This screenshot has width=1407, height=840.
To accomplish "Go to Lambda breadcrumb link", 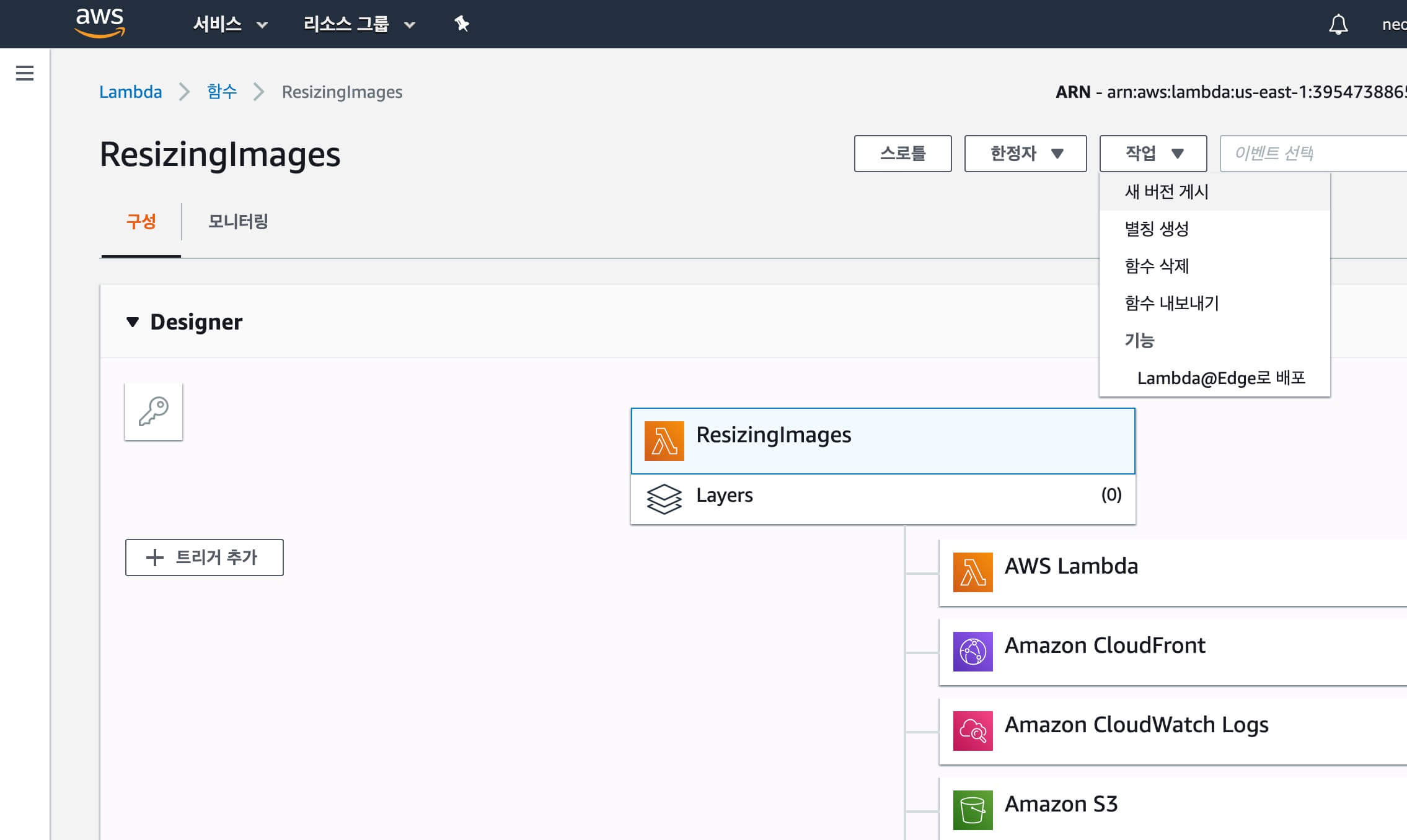I will pos(130,92).
